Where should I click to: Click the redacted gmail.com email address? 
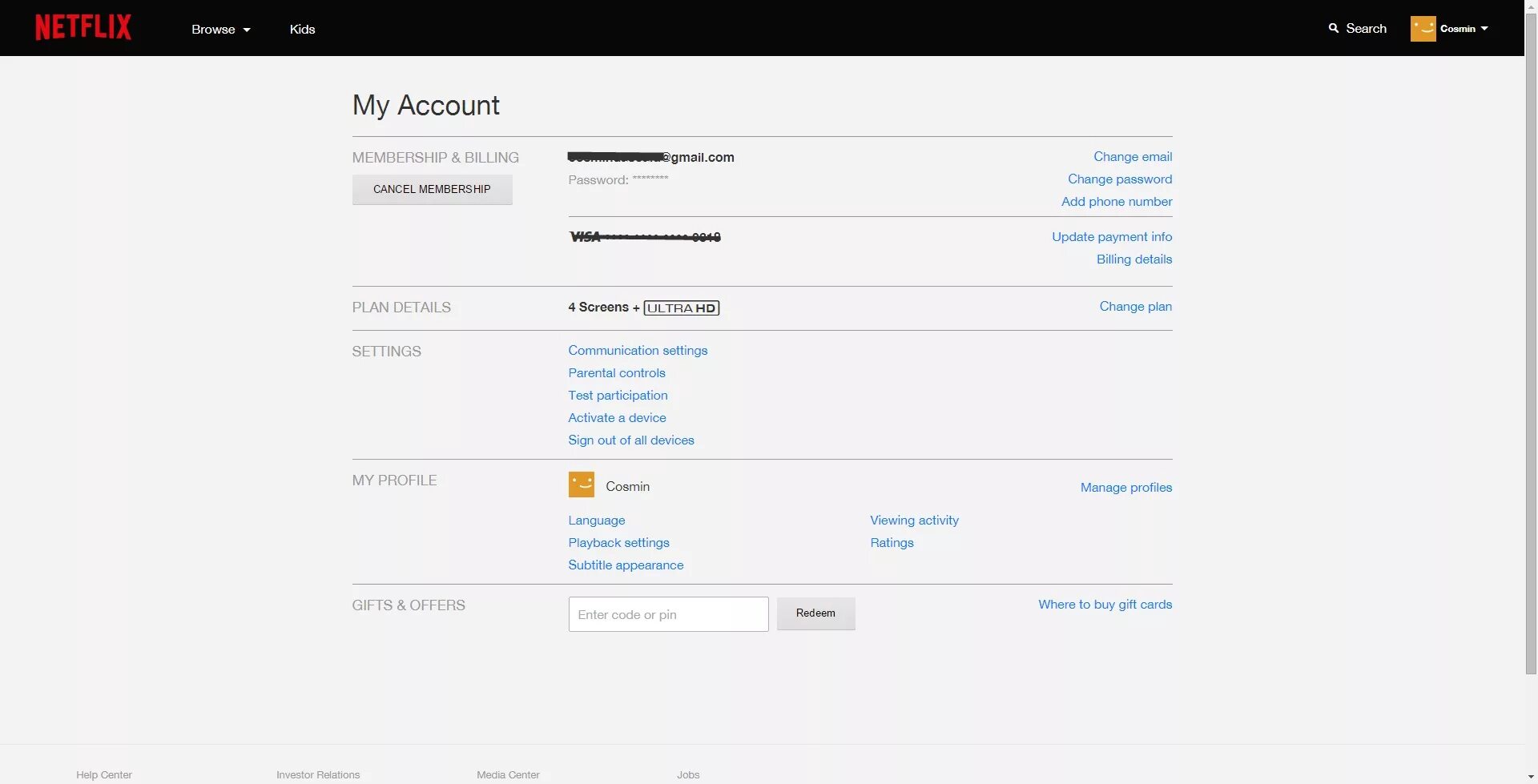[651, 157]
